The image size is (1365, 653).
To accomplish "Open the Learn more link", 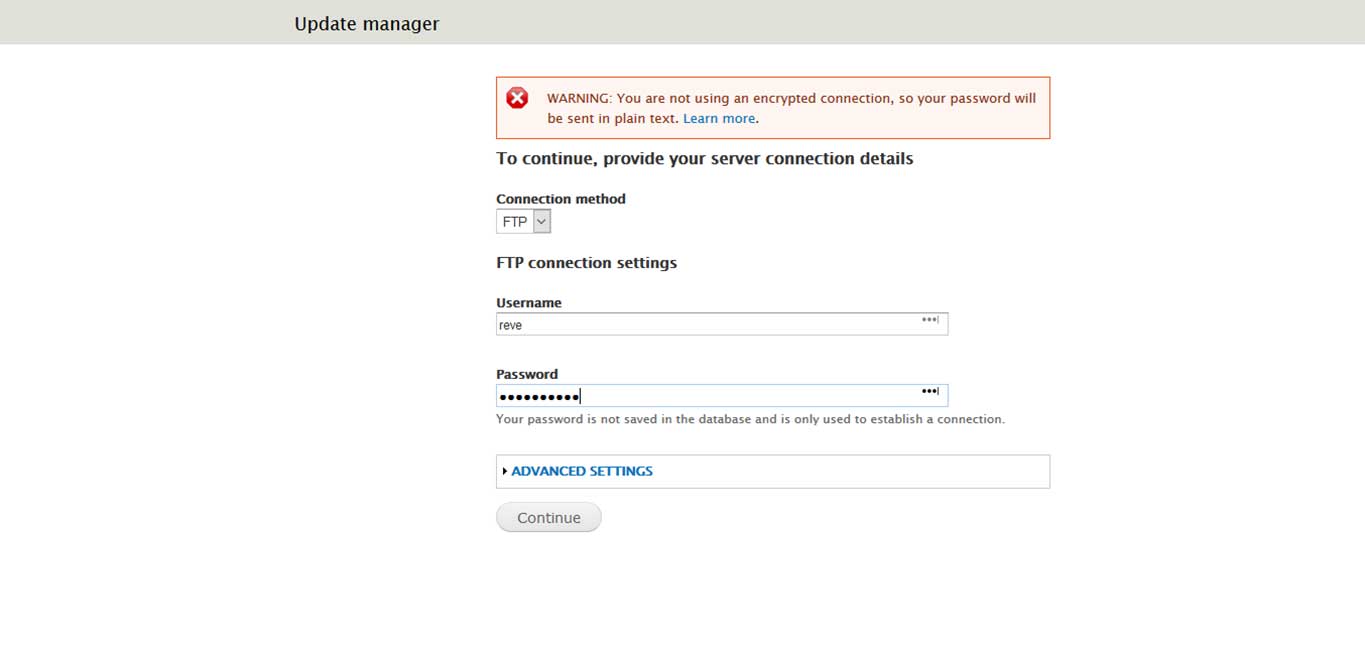I will pos(719,118).
